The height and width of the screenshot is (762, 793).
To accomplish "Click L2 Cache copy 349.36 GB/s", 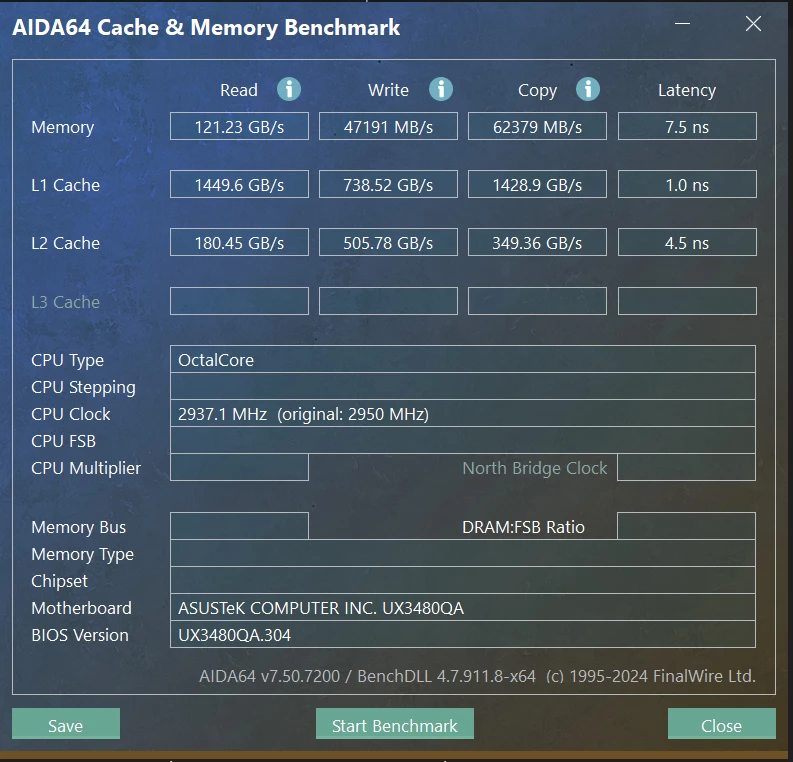I will [537, 243].
